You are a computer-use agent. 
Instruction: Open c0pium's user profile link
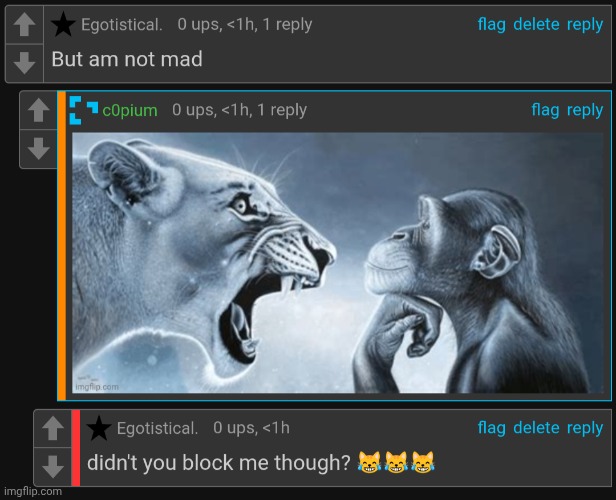(130, 110)
